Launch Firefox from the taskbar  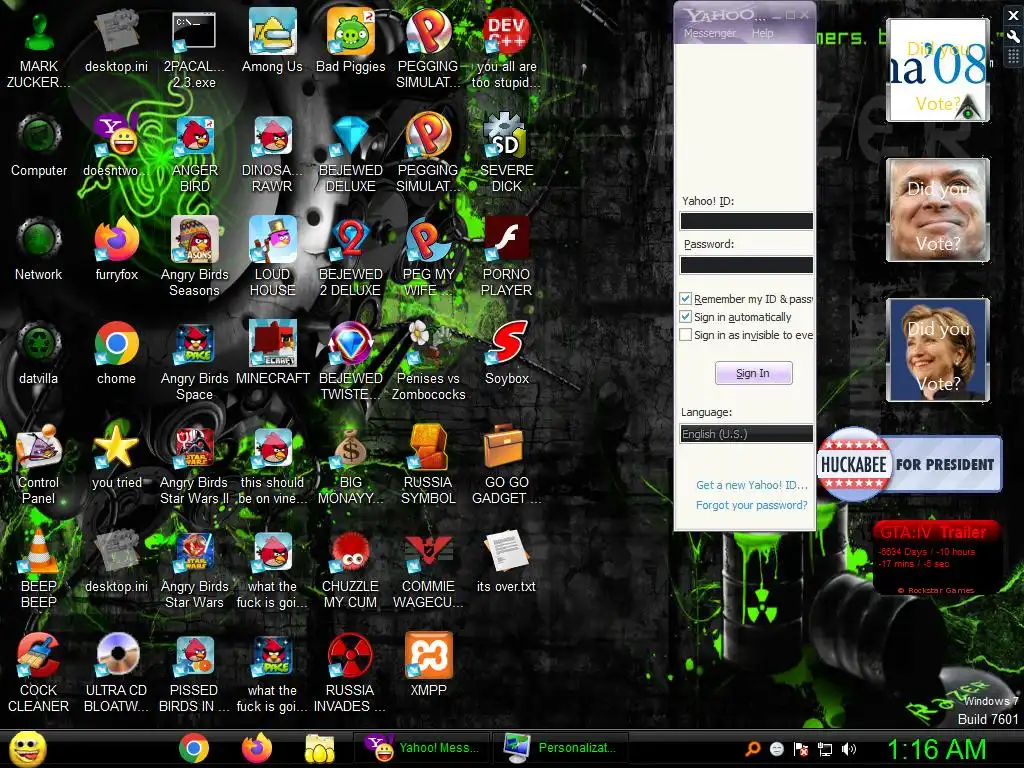[x=257, y=748]
